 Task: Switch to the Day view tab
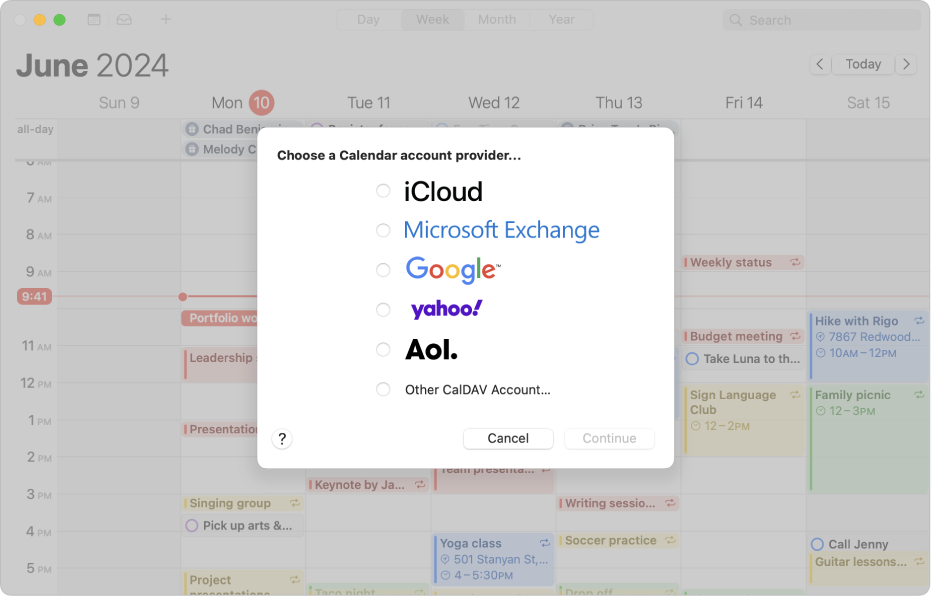tap(368, 19)
